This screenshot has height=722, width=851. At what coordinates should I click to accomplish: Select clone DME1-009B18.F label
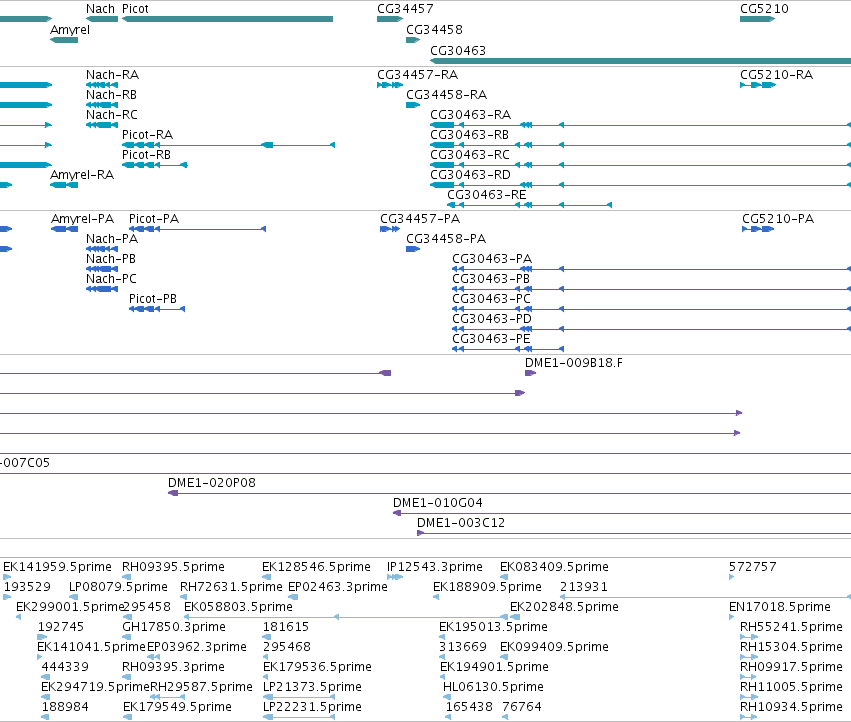point(574,363)
